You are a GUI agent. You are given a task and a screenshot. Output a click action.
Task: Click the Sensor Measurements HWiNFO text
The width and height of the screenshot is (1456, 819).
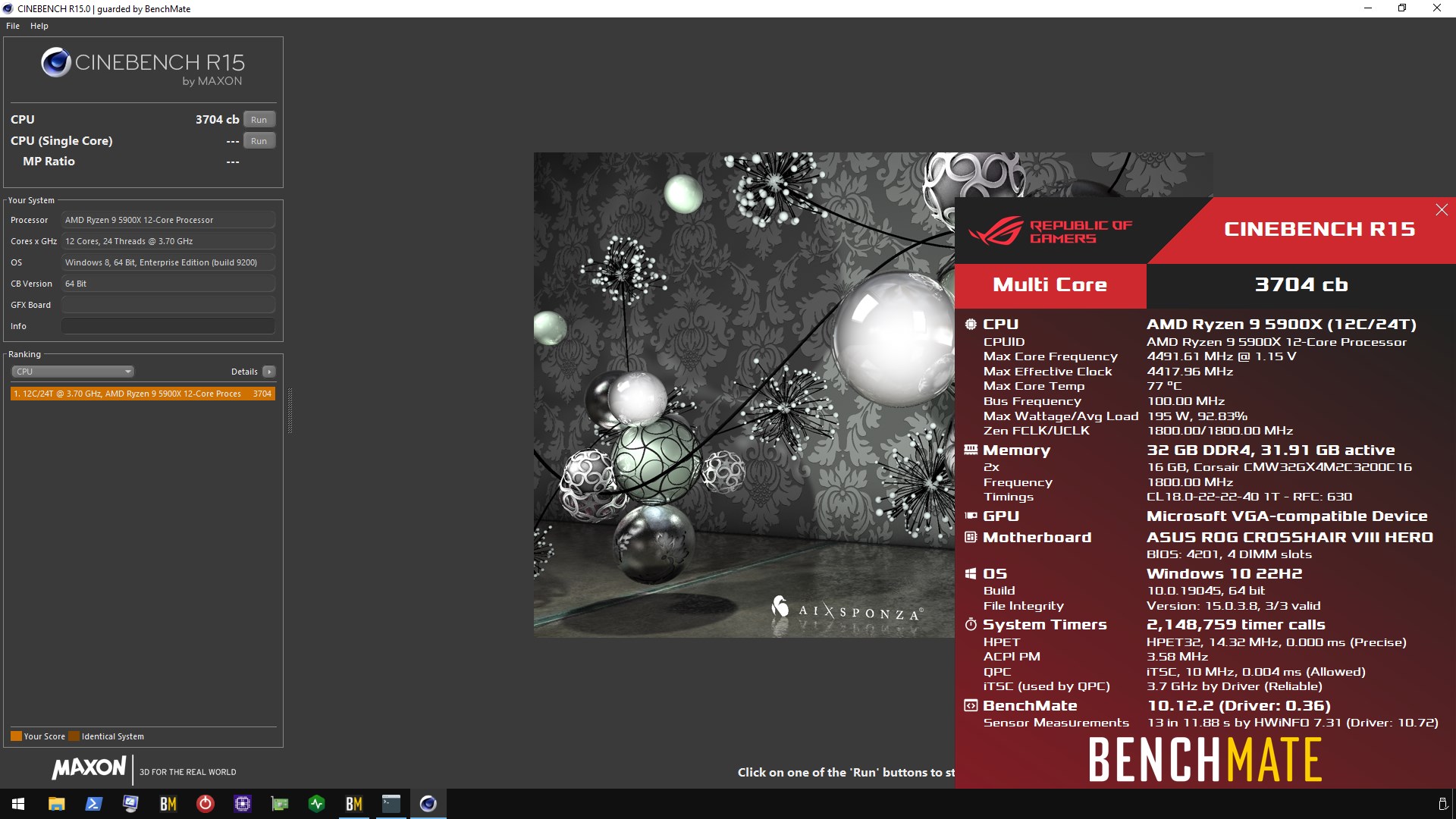click(1292, 723)
